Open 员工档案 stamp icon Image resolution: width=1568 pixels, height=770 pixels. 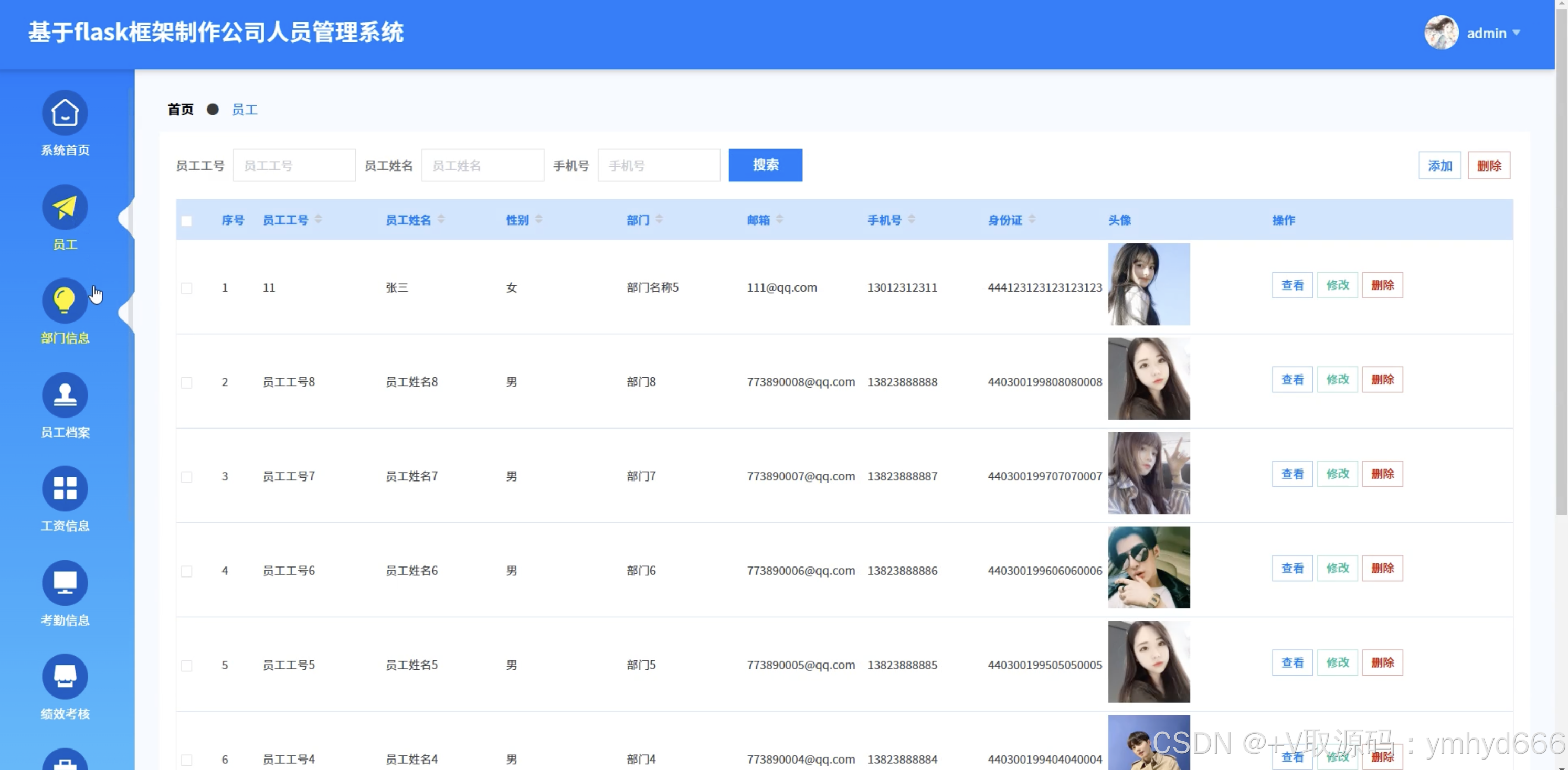(x=65, y=395)
